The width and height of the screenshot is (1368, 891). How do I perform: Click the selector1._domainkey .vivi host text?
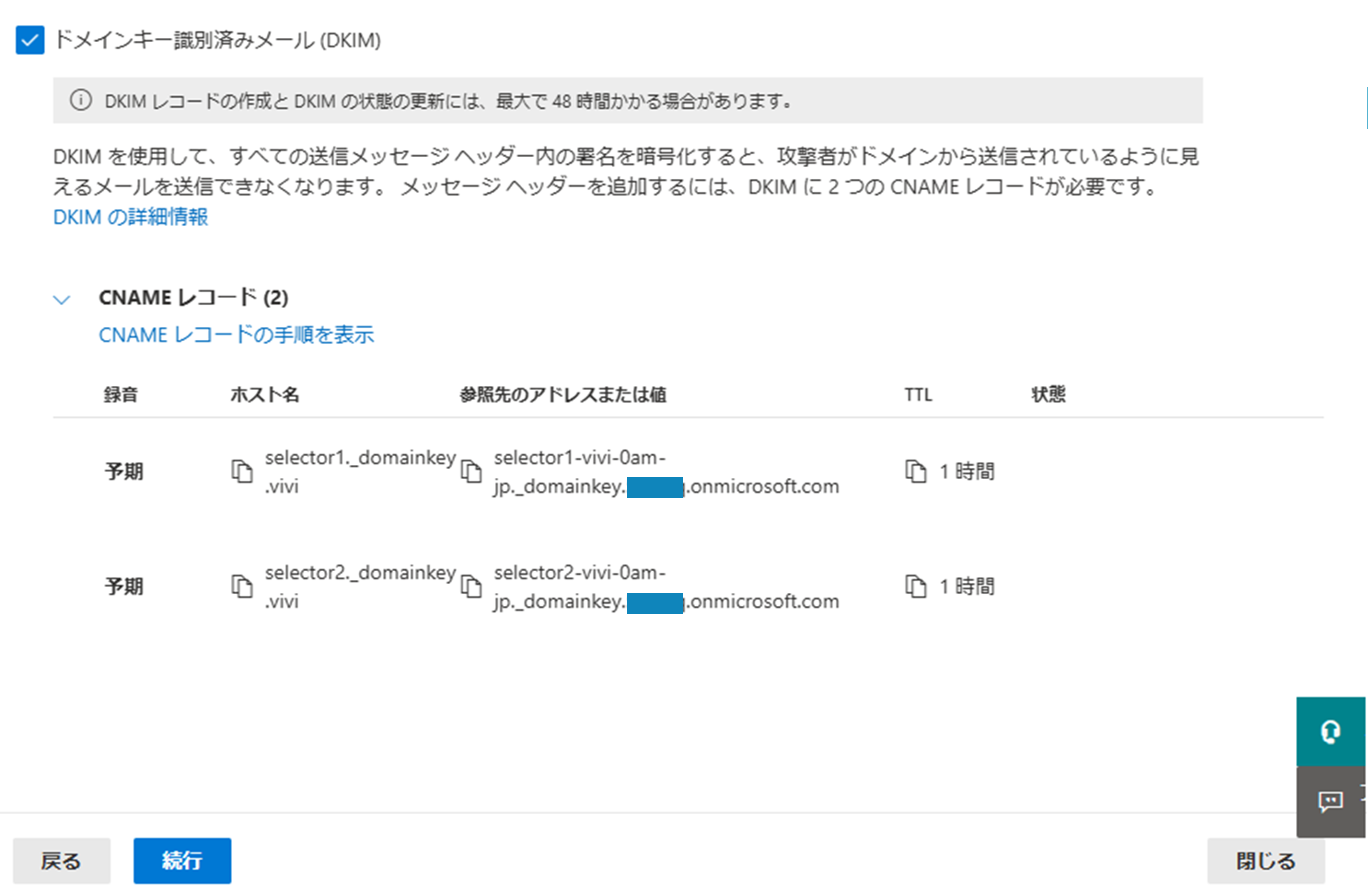coord(360,471)
